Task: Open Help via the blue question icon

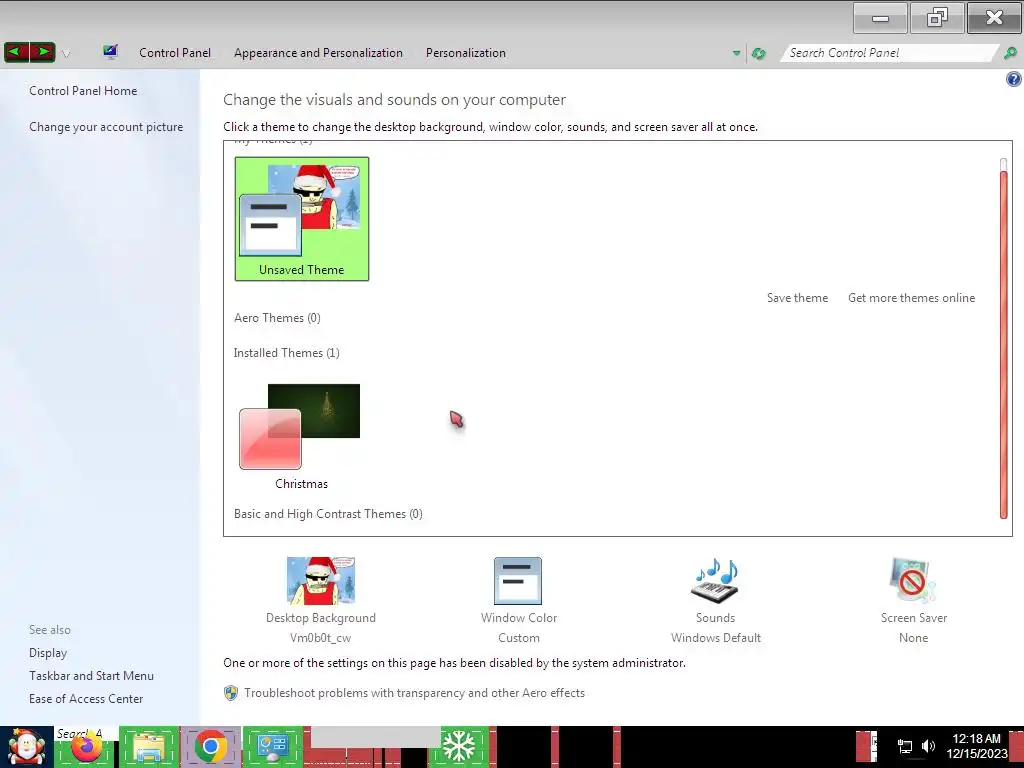Action: click(x=1014, y=80)
